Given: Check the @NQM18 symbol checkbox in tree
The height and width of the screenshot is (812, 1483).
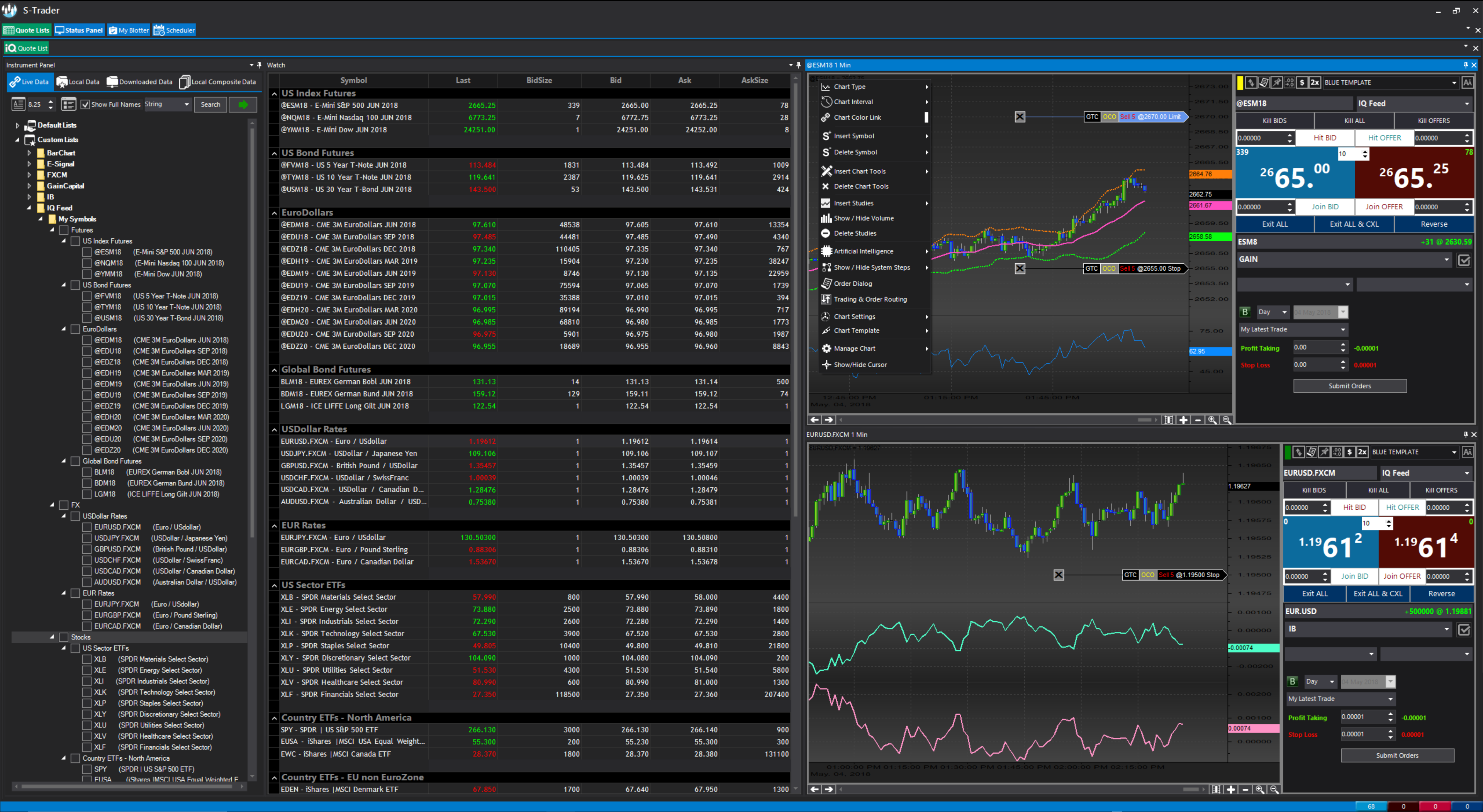Looking at the screenshot, I should pos(87,263).
